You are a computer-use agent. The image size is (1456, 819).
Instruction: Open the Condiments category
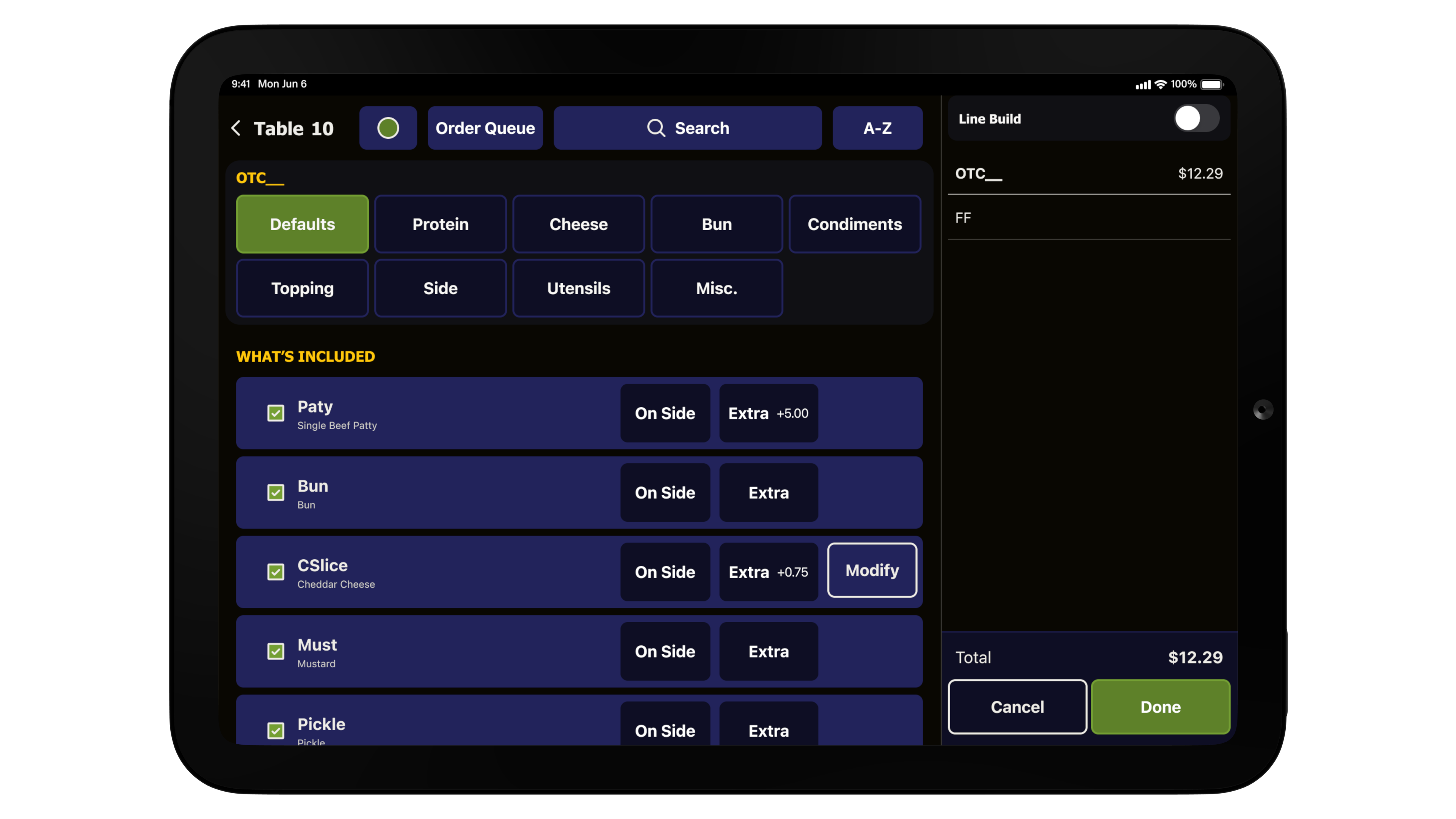point(855,224)
